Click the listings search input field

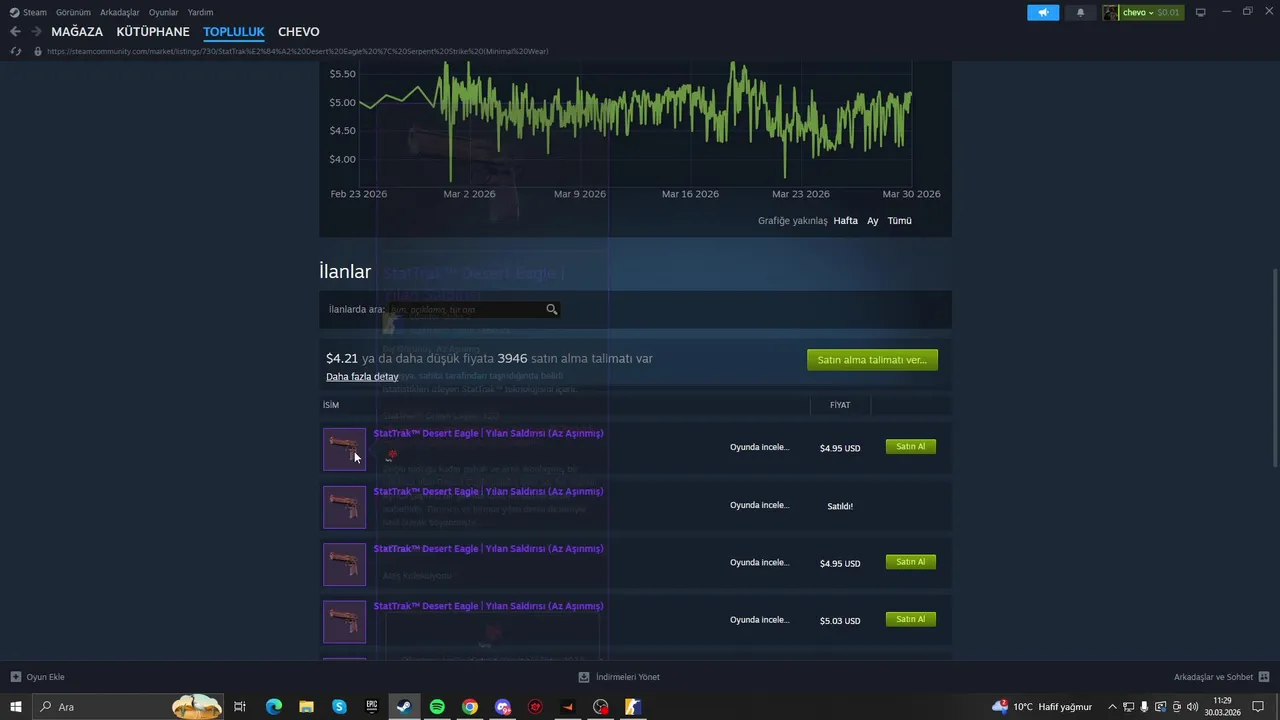coord(465,310)
